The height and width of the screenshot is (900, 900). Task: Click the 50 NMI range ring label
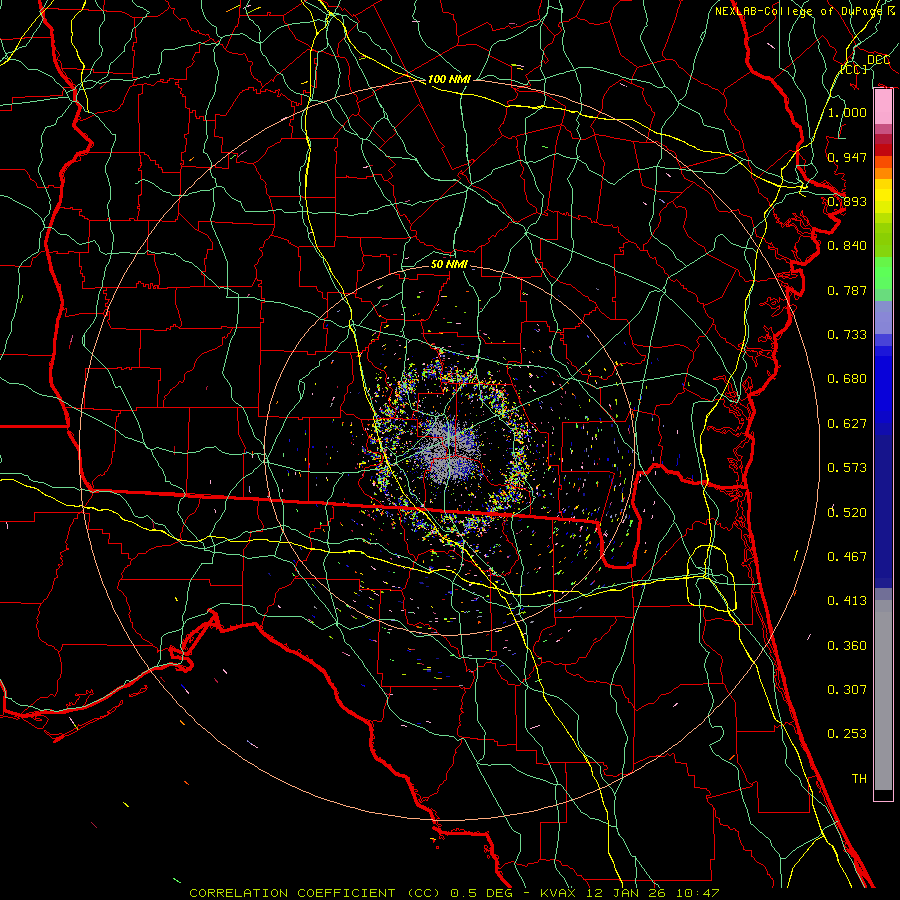(449, 265)
